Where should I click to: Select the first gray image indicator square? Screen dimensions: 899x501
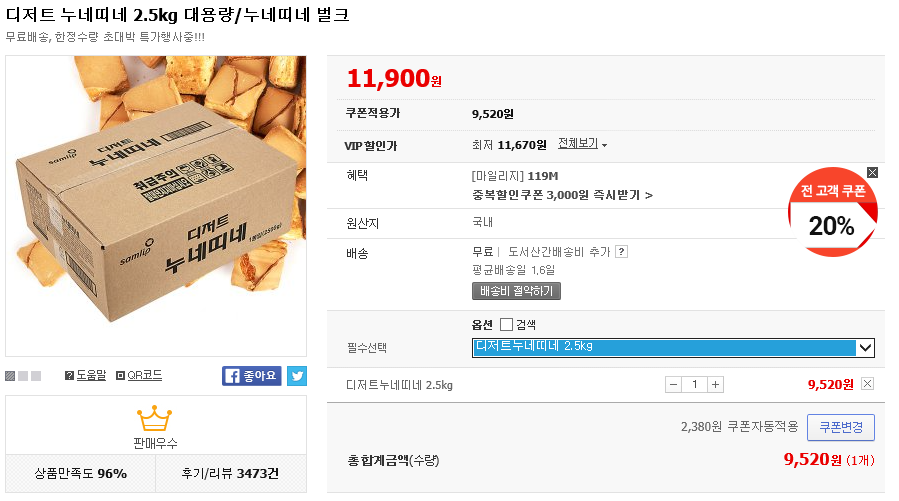(x=10, y=376)
